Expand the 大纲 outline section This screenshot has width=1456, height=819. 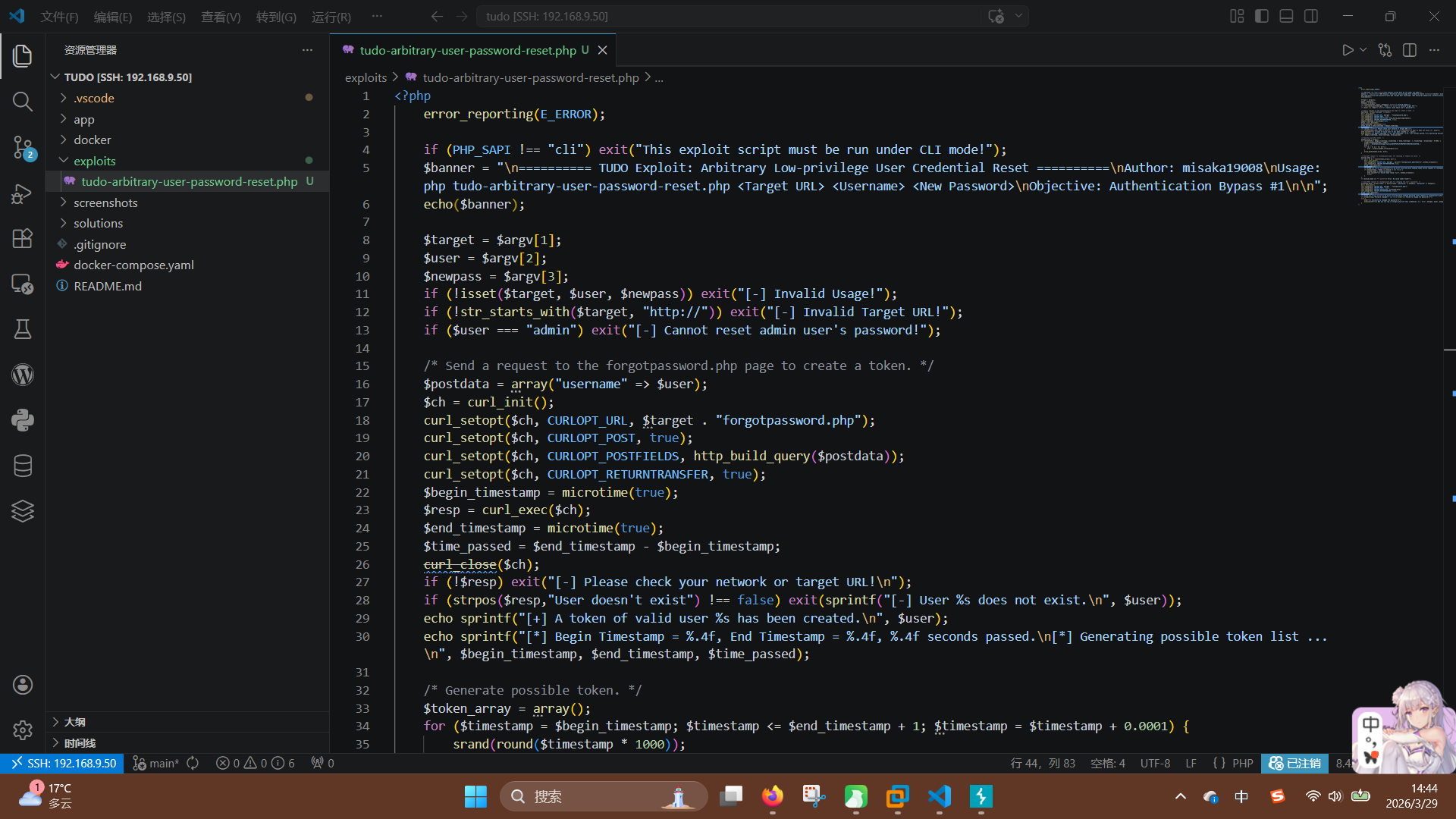click(x=74, y=722)
